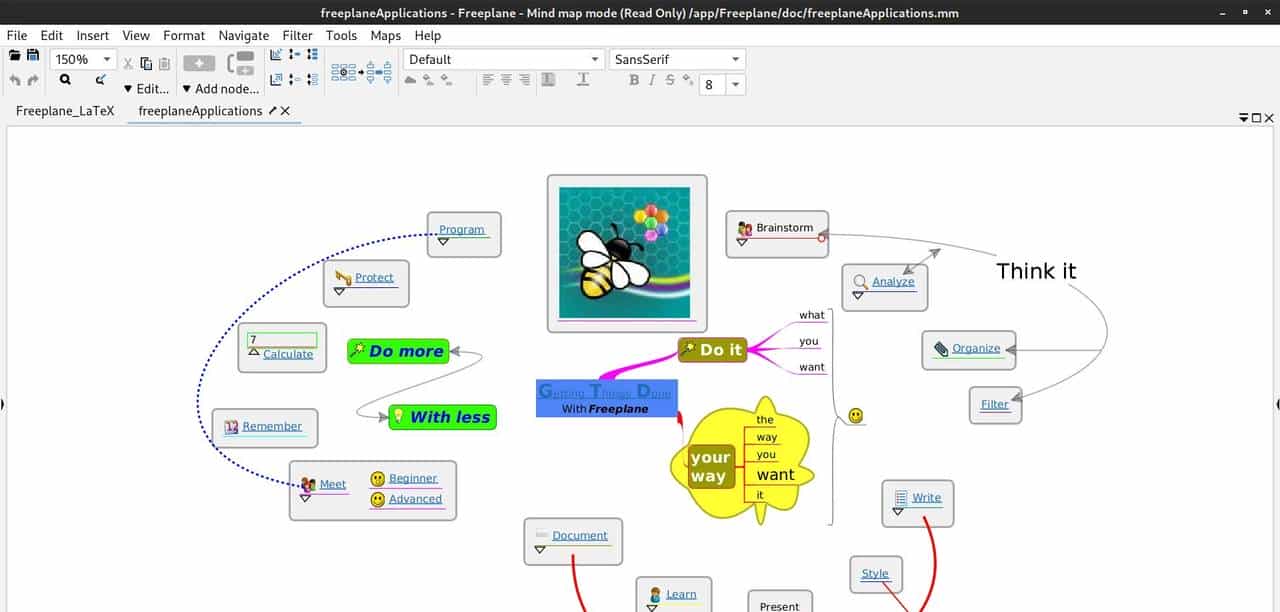Open the Calculate node link

coord(288,354)
